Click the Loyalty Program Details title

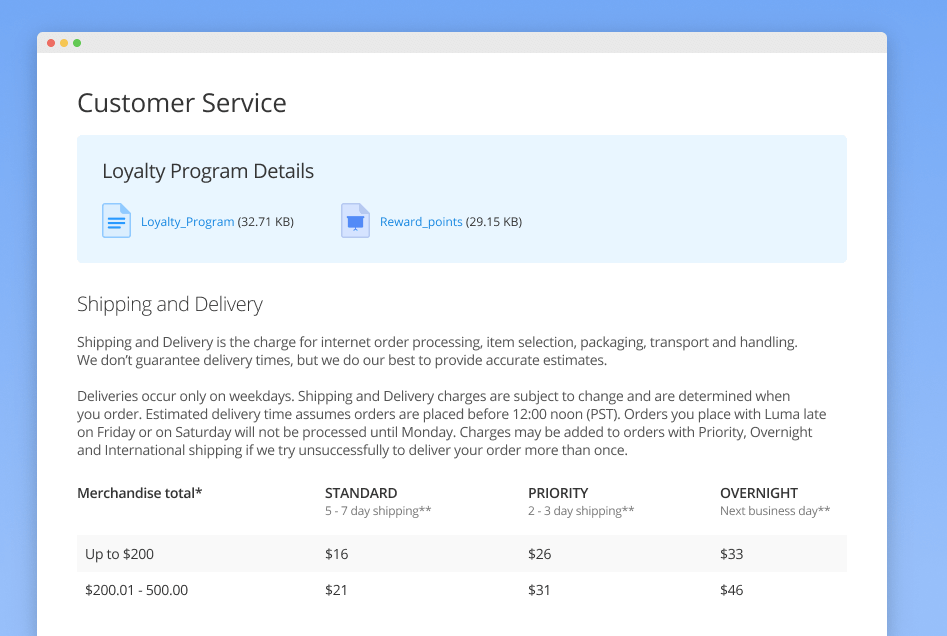coord(208,171)
